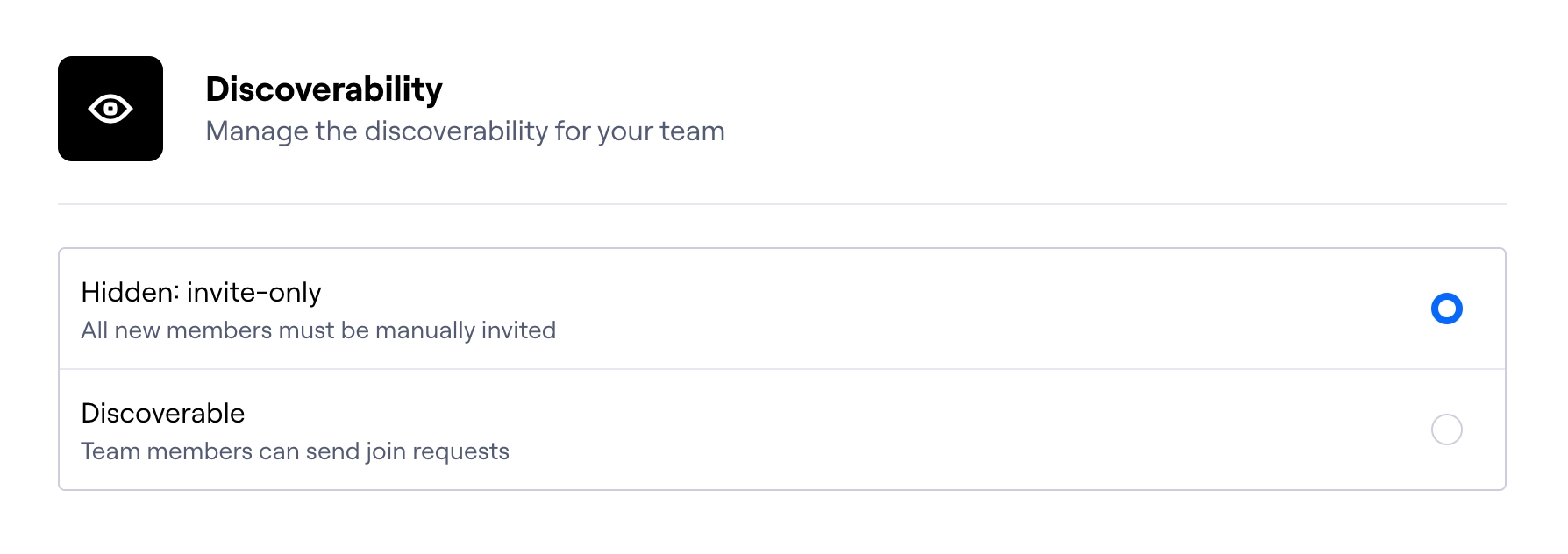Deselect the filled blue radio button
Viewport: 1568px width, 554px height.
[x=1447, y=309]
